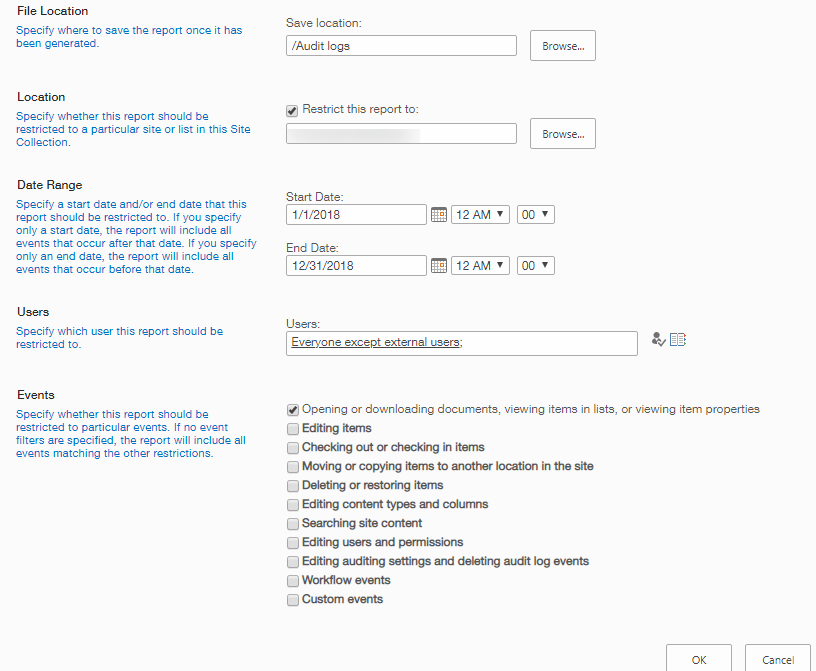
Task: Tick Moving or copying items checkbox
Action: [292, 466]
